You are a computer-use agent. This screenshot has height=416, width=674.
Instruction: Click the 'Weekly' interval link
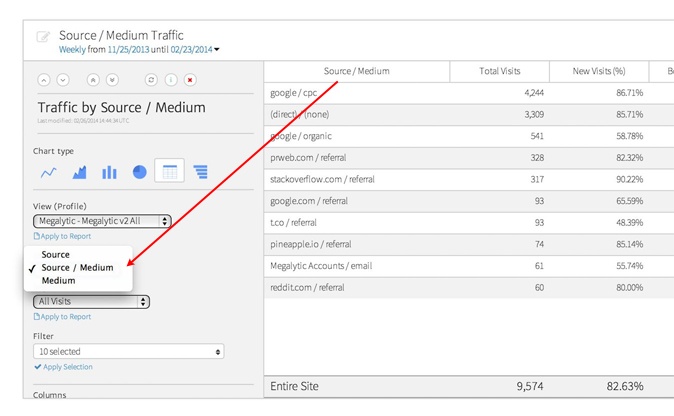click(72, 49)
